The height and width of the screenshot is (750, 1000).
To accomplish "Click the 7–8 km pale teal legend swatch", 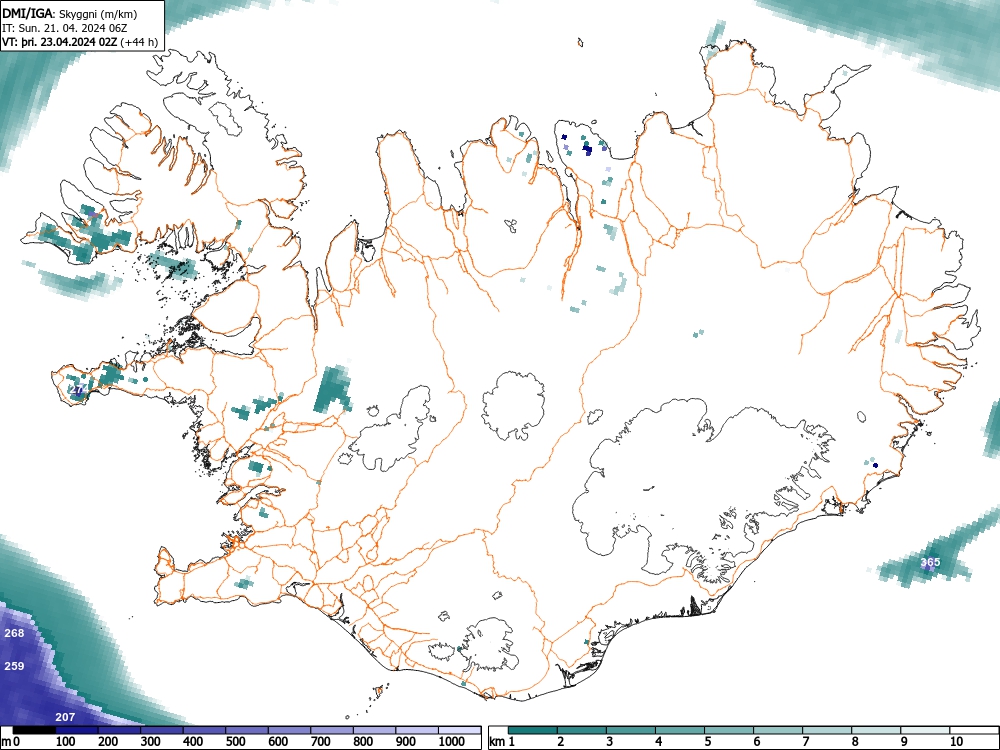I will pyautogui.click(x=827, y=730).
